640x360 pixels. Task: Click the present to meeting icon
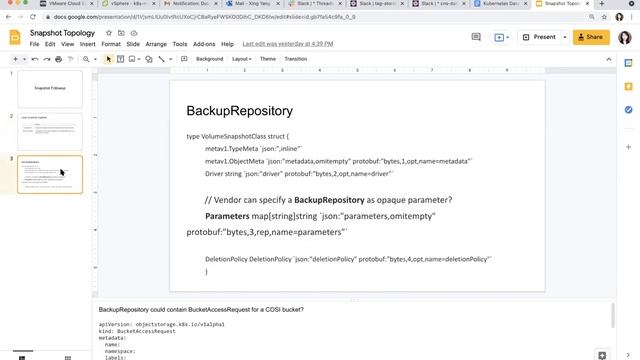[499, 38]
